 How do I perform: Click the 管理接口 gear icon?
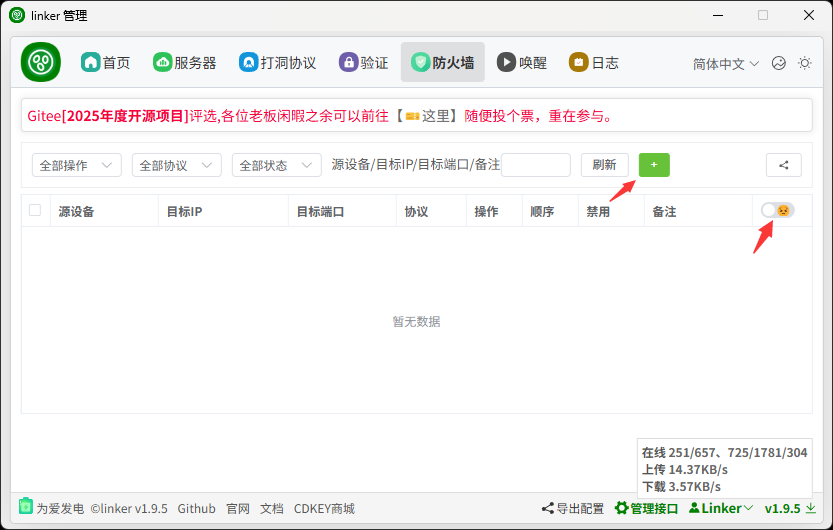(x=621, y=508)
